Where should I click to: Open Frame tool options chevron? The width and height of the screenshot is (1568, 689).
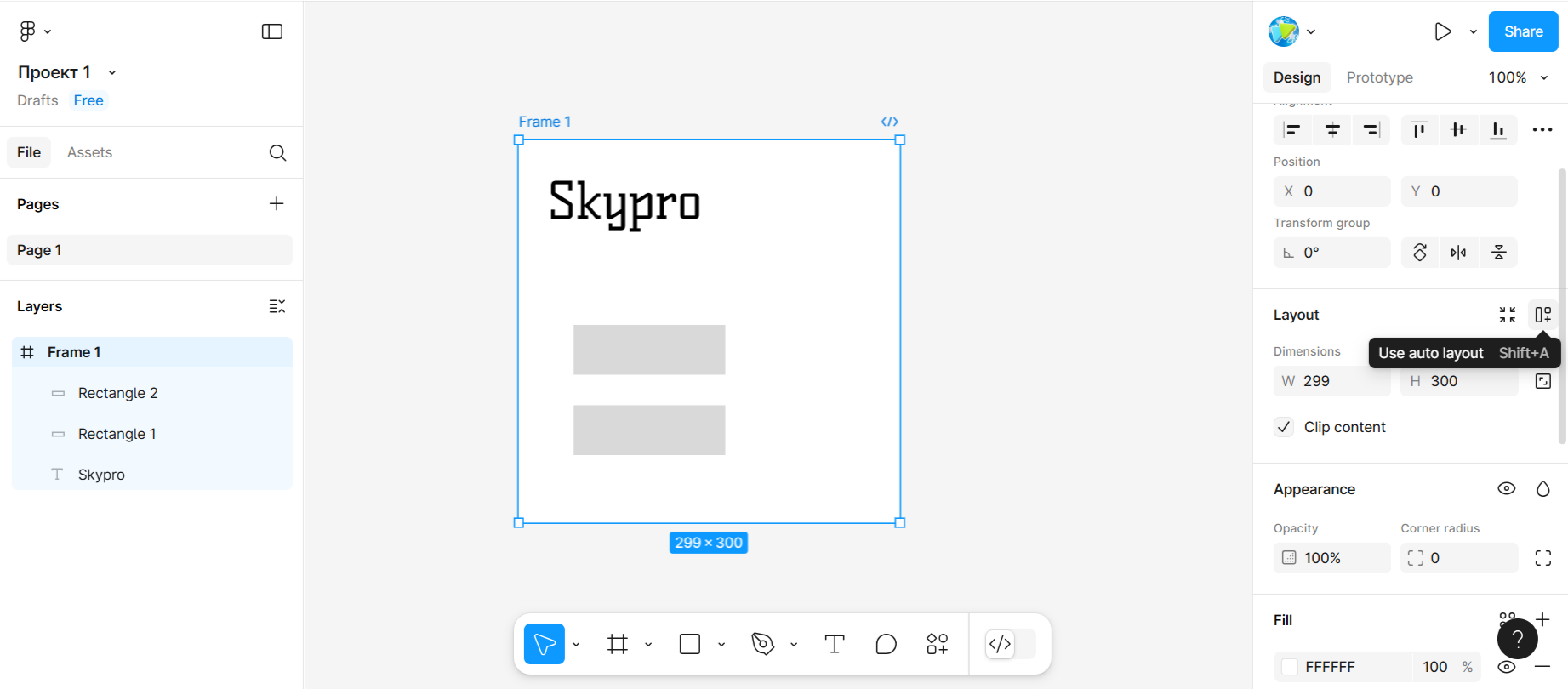[648, 645]
